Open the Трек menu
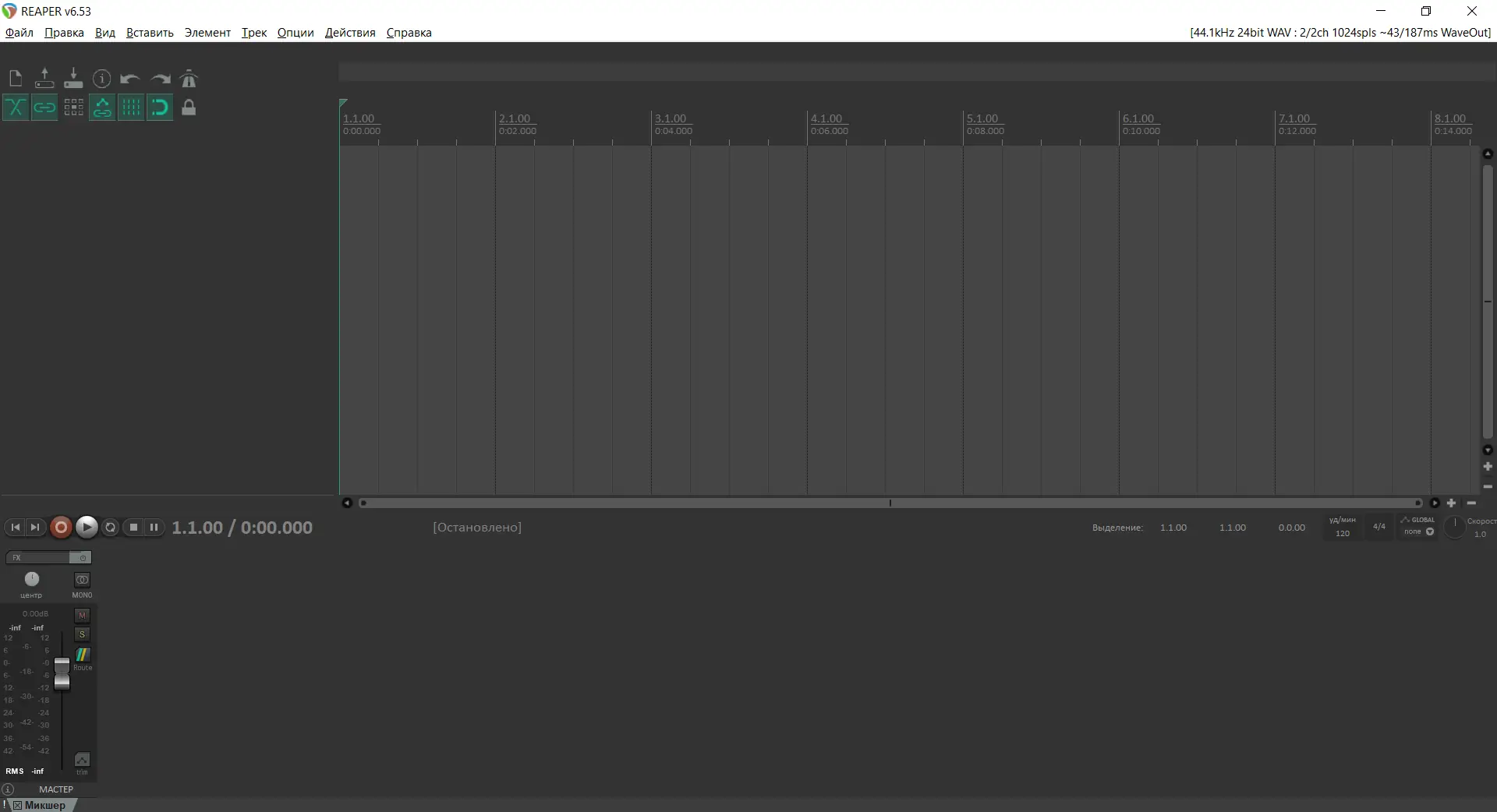Image resolution: width=1497 pixels, height=812 pixels. click(254, 33)
